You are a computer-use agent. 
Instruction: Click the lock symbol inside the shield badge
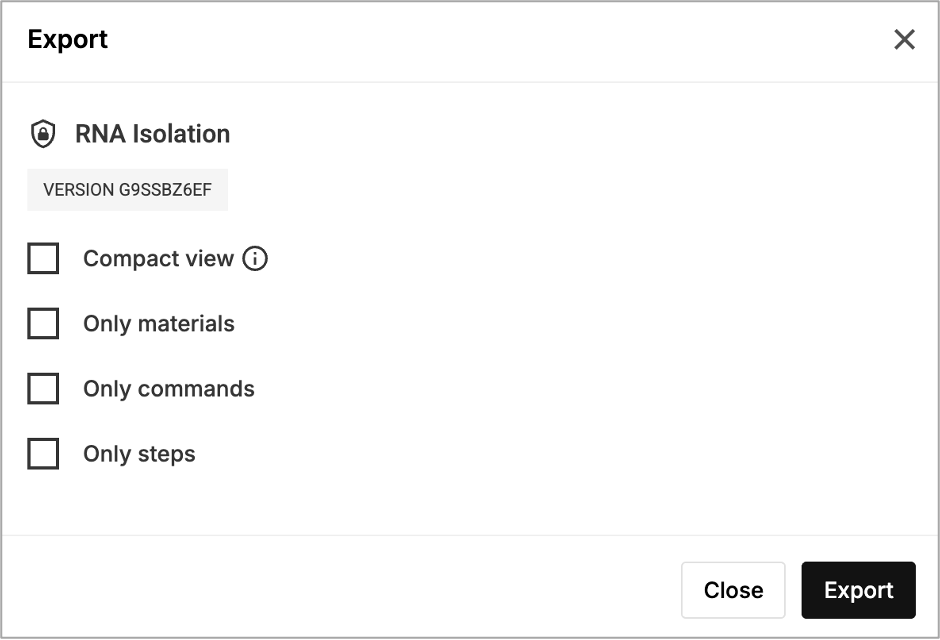43,133
